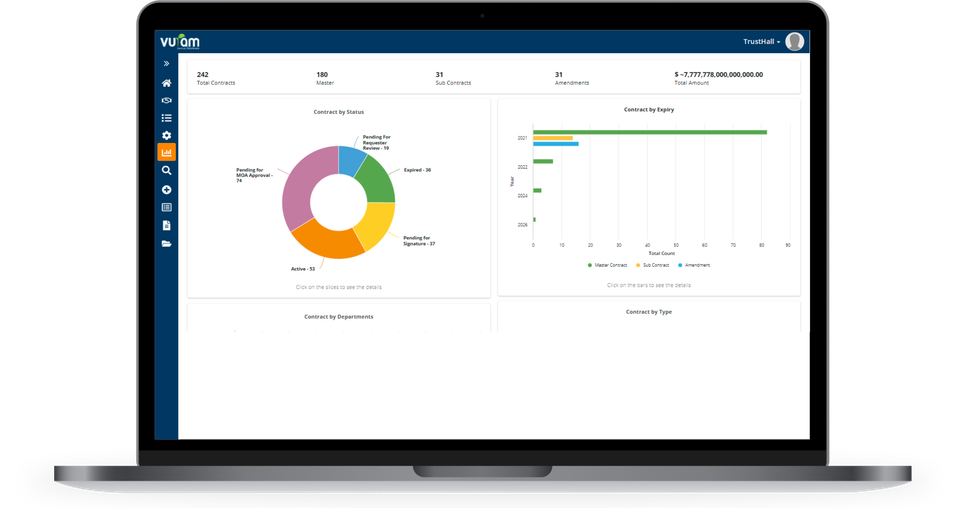The height and width of the screenshot is (508, 960).
Task: Click the Contract by Status title
Action: click(x=339, y=112)
